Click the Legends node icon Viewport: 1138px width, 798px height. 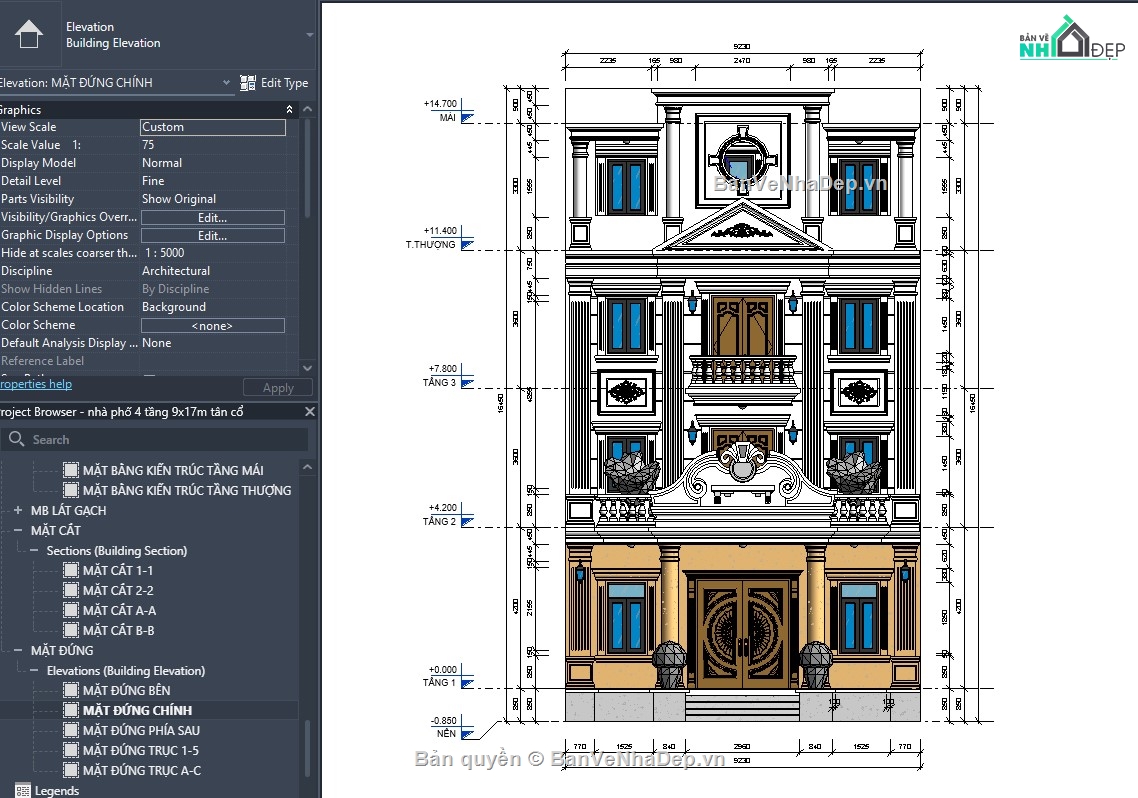point(22,791)
